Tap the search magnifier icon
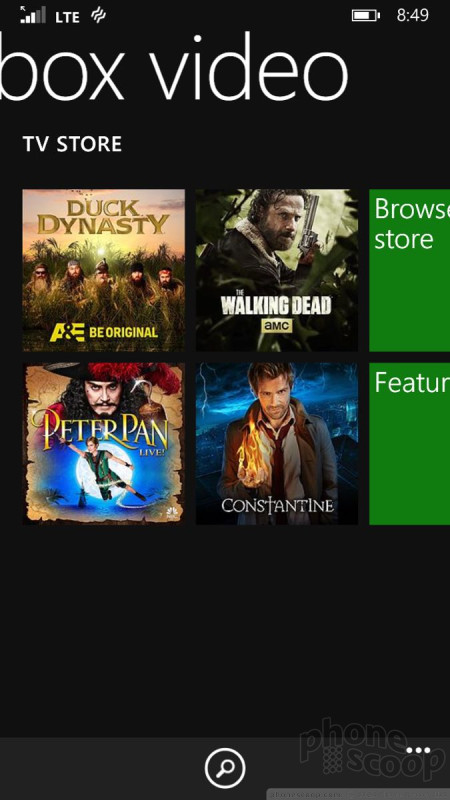The height and width of the screenshot is (800, 450). (x=225, y=768)
